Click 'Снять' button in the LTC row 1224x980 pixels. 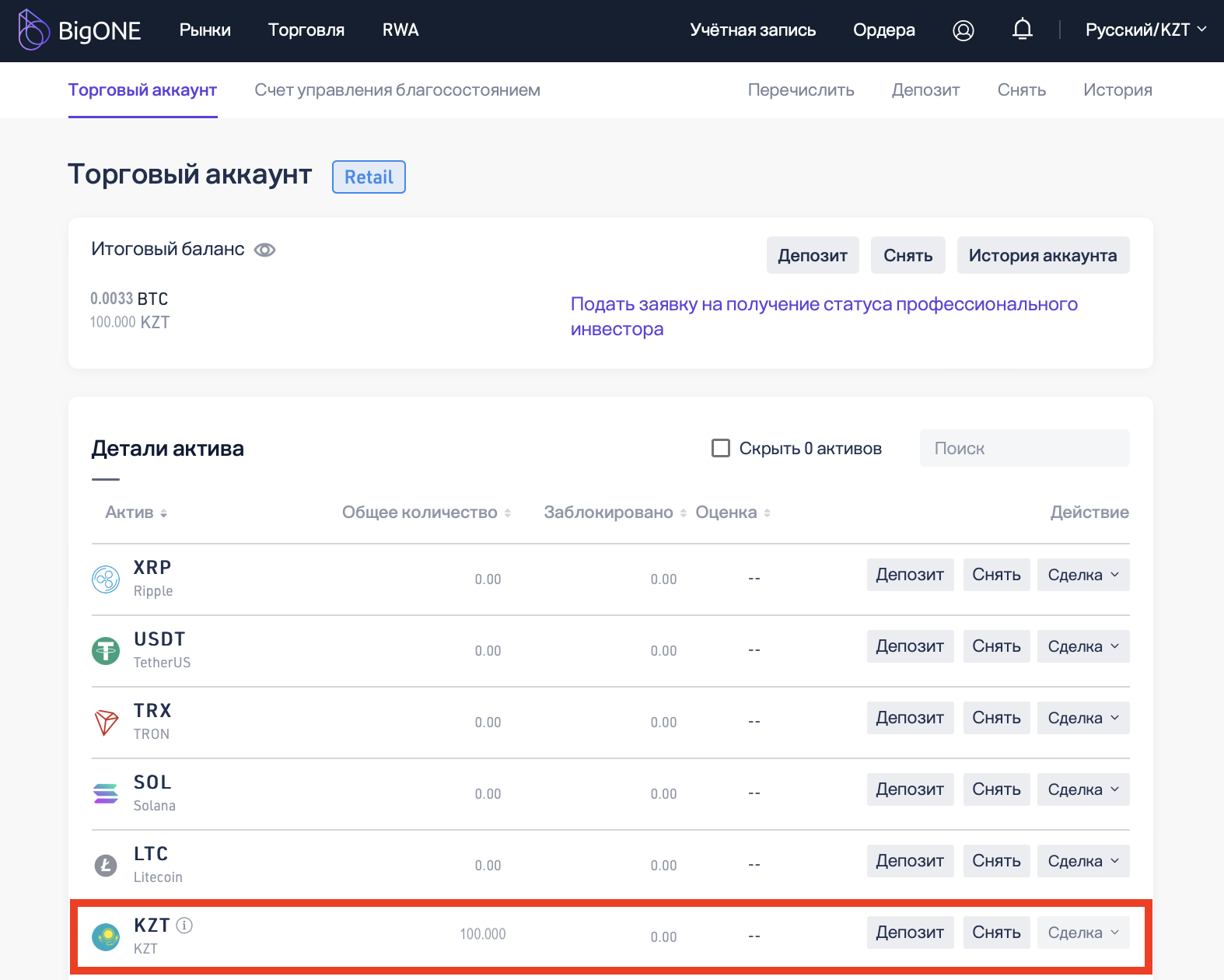point(996,861)
